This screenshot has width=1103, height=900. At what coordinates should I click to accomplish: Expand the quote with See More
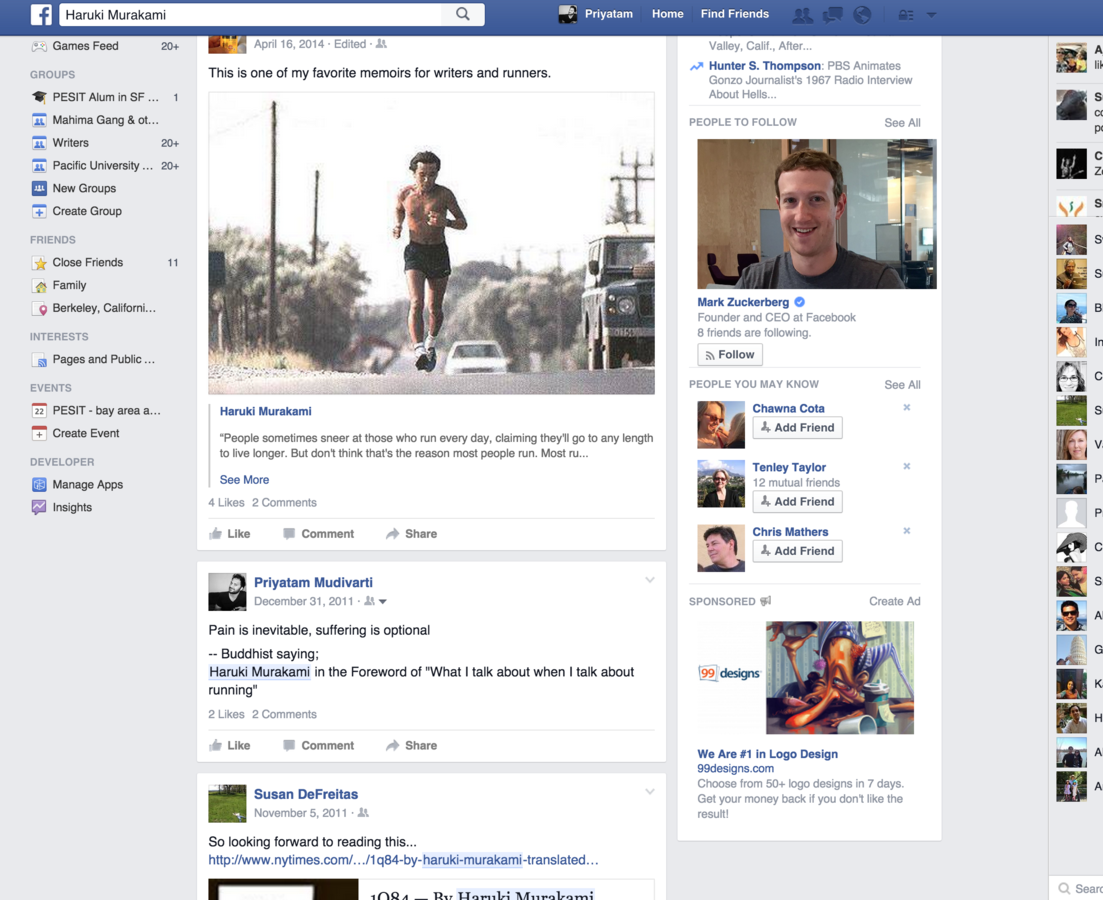(244, 479)
